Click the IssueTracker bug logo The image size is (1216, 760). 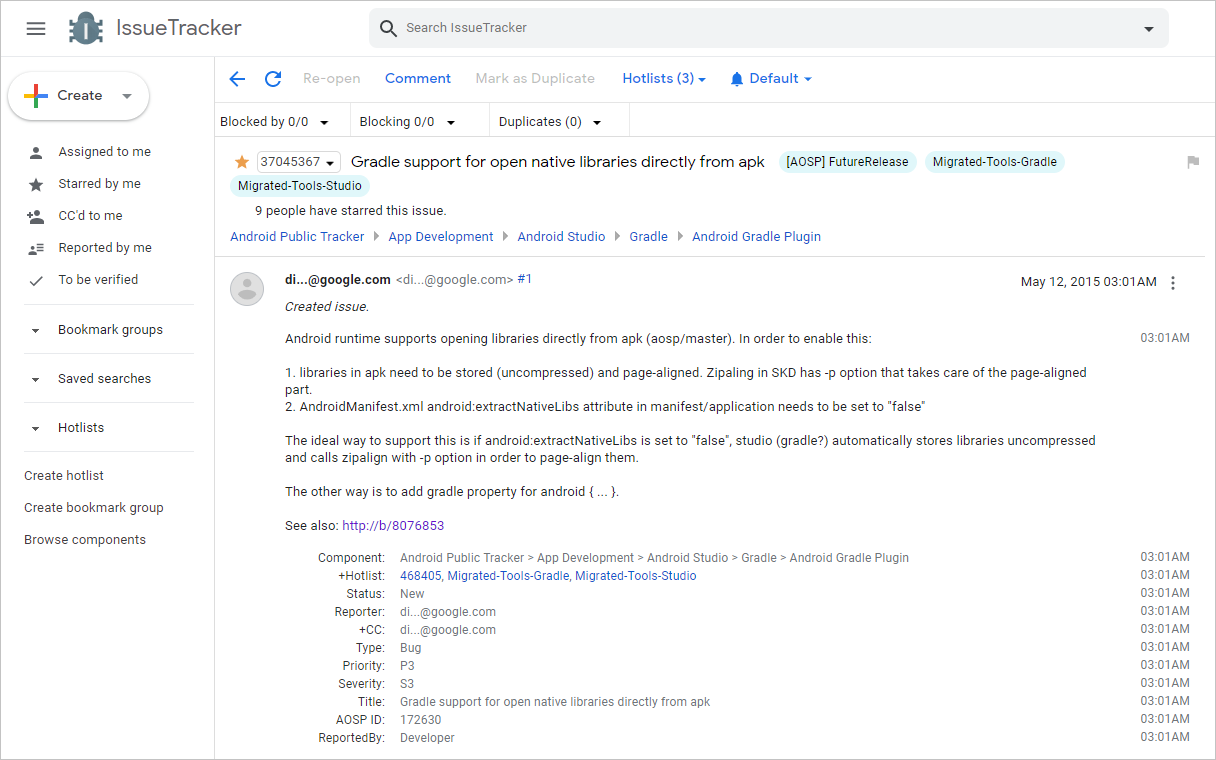pyautogui.click(x=86, y=28)
